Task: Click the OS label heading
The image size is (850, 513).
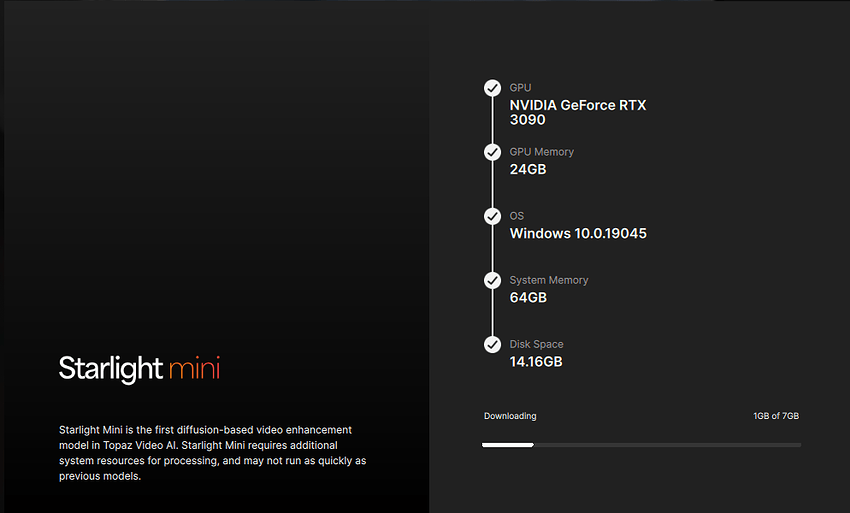Action: (516, 216)
